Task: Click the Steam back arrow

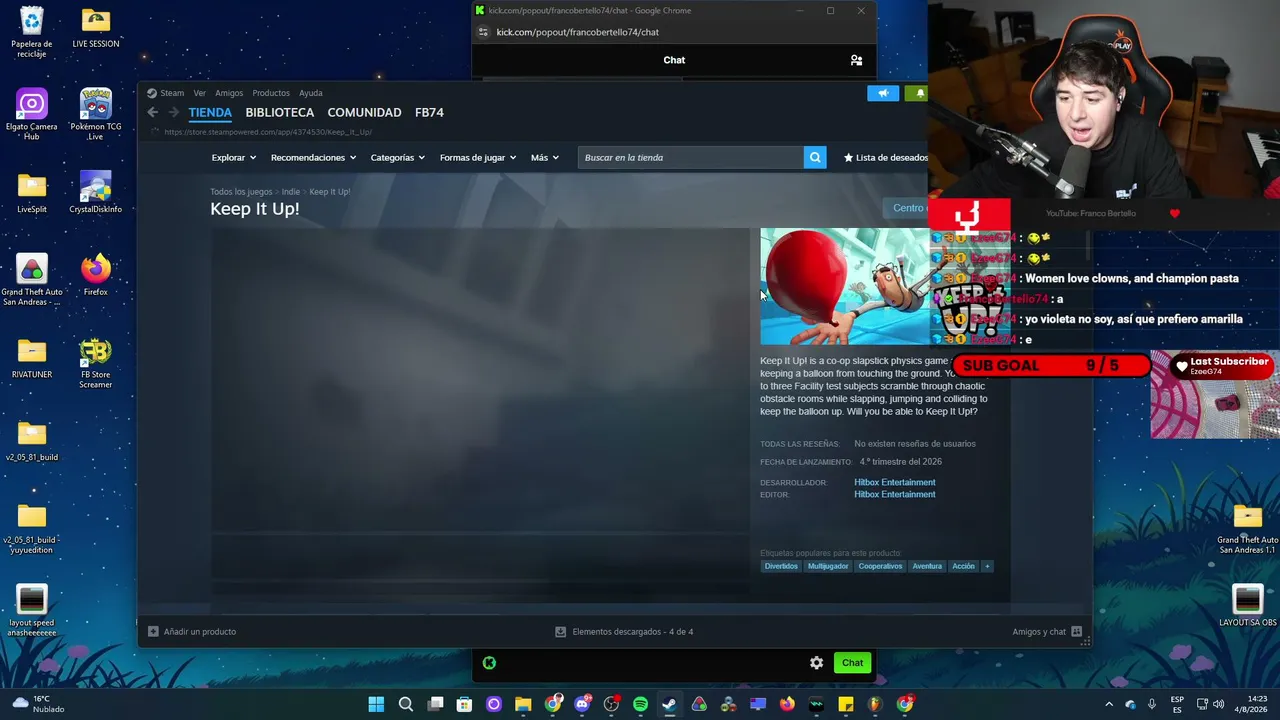Action: [152, 113]
